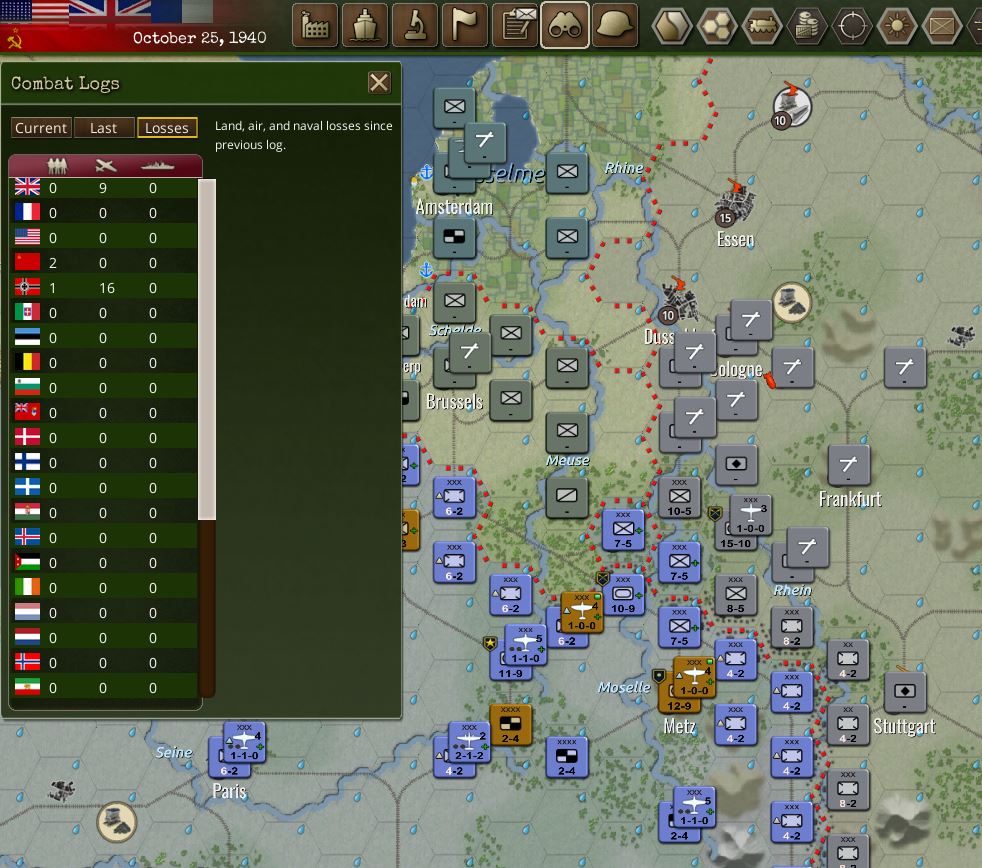Open the naval ship toolbar button
982x868 pixels.
[364, 26]
